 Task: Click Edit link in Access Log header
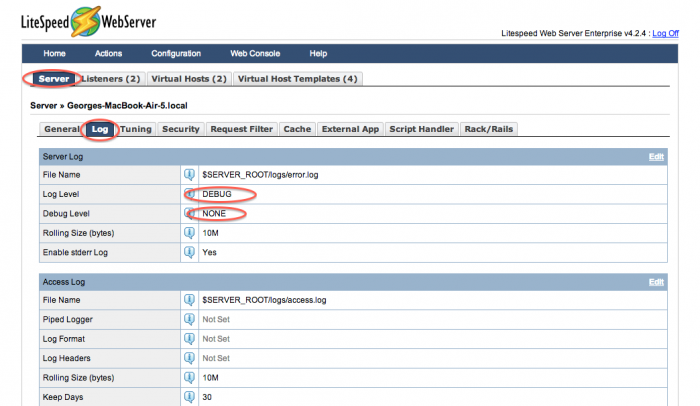click(x=656, y=282)
